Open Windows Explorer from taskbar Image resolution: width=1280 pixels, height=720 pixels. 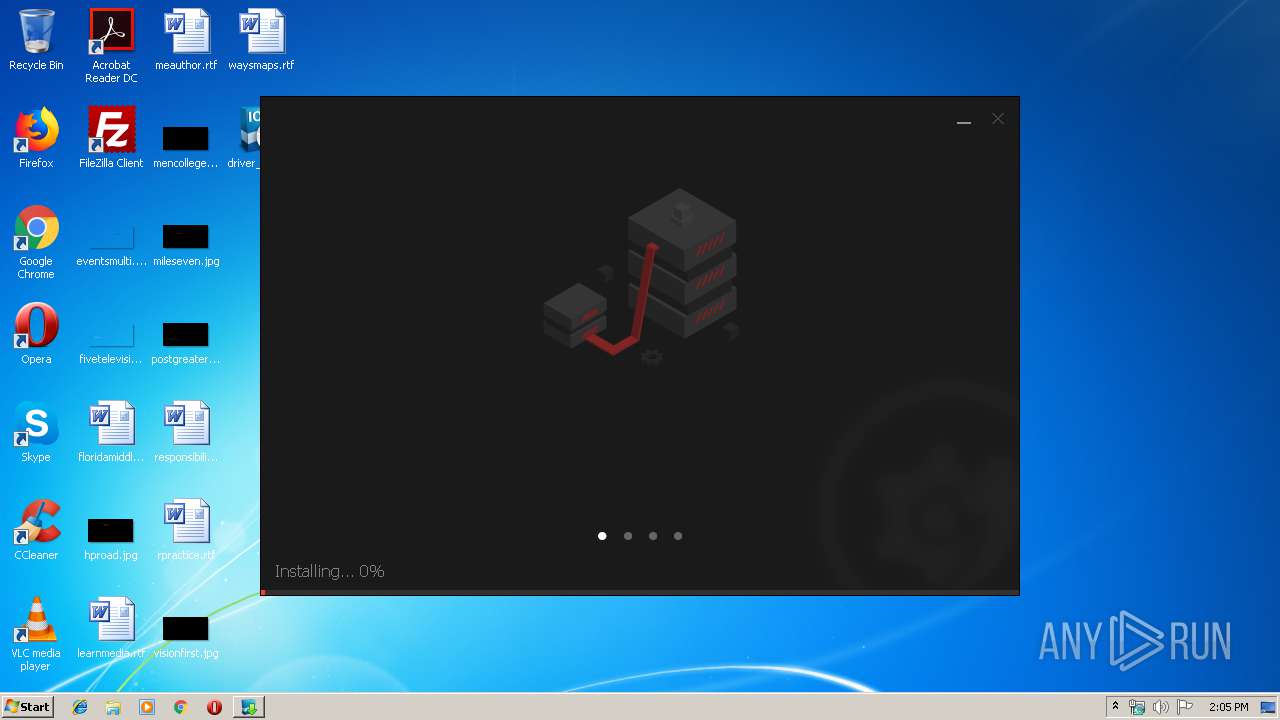tap(113, 707)
